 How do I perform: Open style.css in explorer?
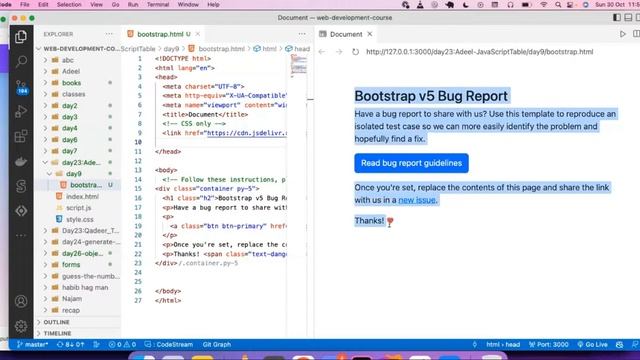point(80,220)
